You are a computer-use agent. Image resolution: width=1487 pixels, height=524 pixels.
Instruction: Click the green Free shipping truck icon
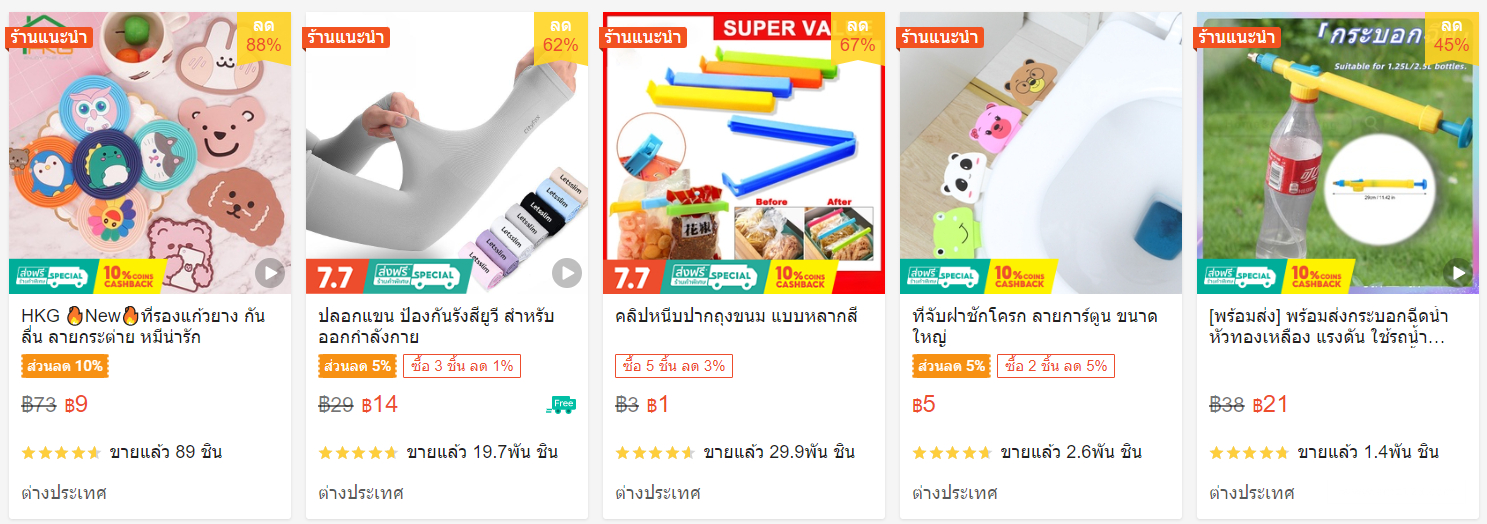coord(561,404)
